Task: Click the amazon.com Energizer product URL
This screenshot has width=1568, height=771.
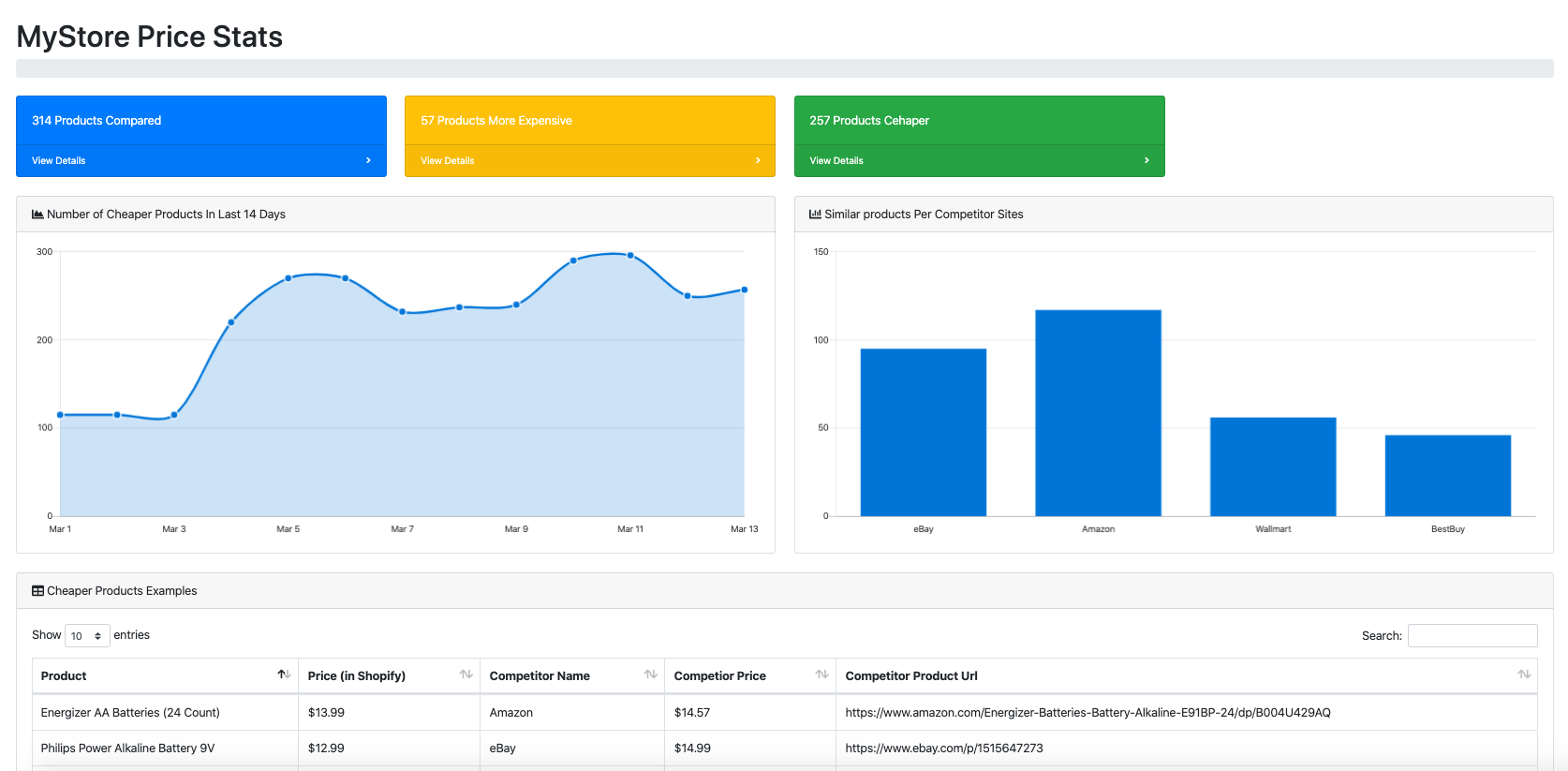Action: pyautogui.click(x=1087, y=713)
